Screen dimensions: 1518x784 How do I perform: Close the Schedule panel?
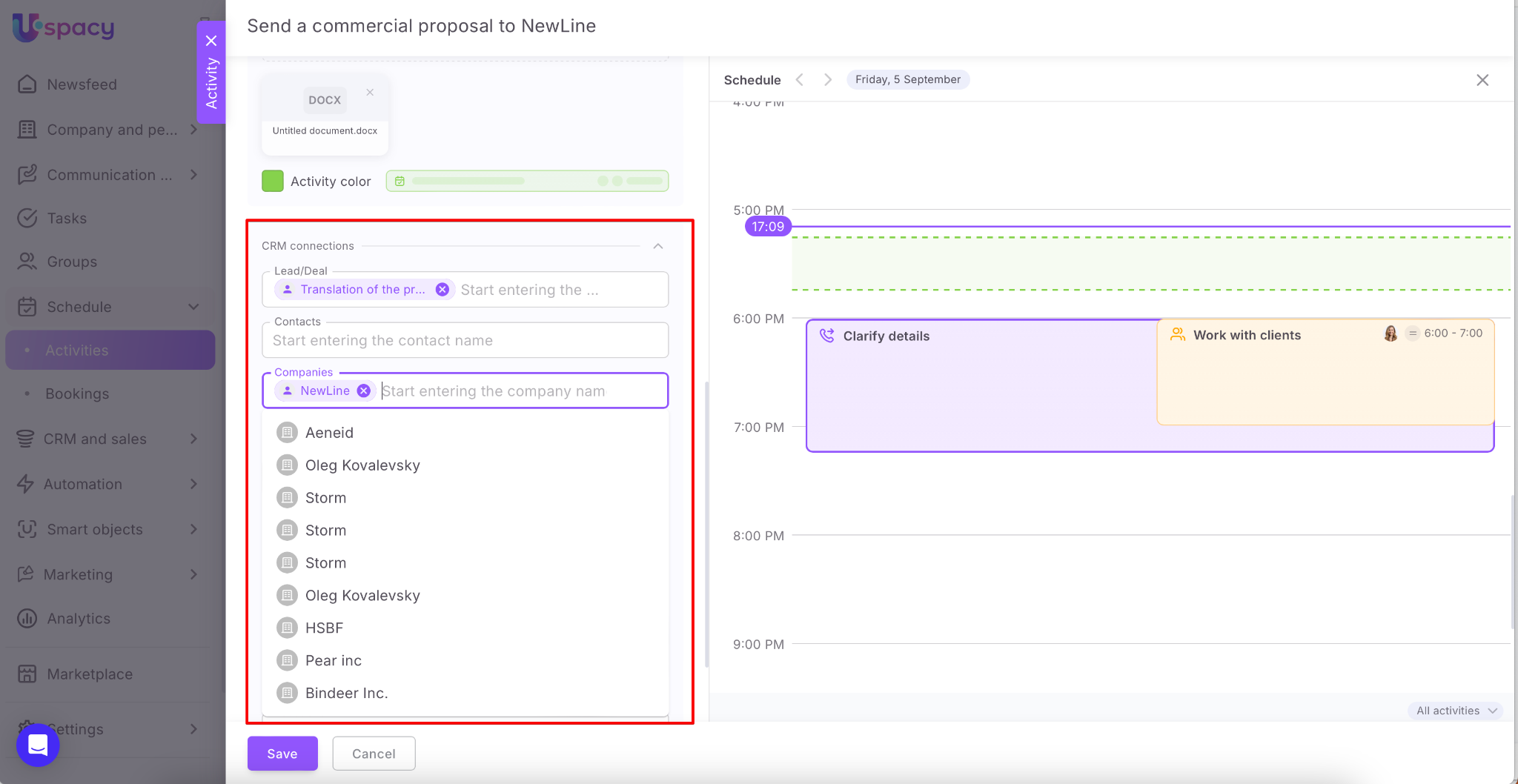click(1482, 80)
